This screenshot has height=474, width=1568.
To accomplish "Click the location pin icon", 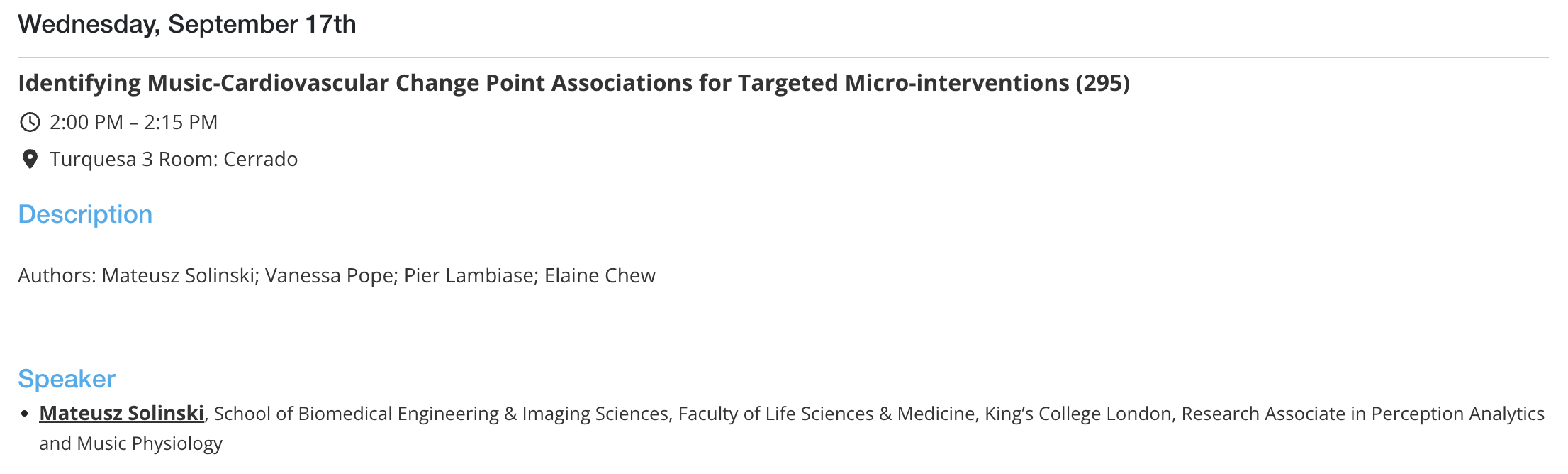I will click(x=30, y=159).
